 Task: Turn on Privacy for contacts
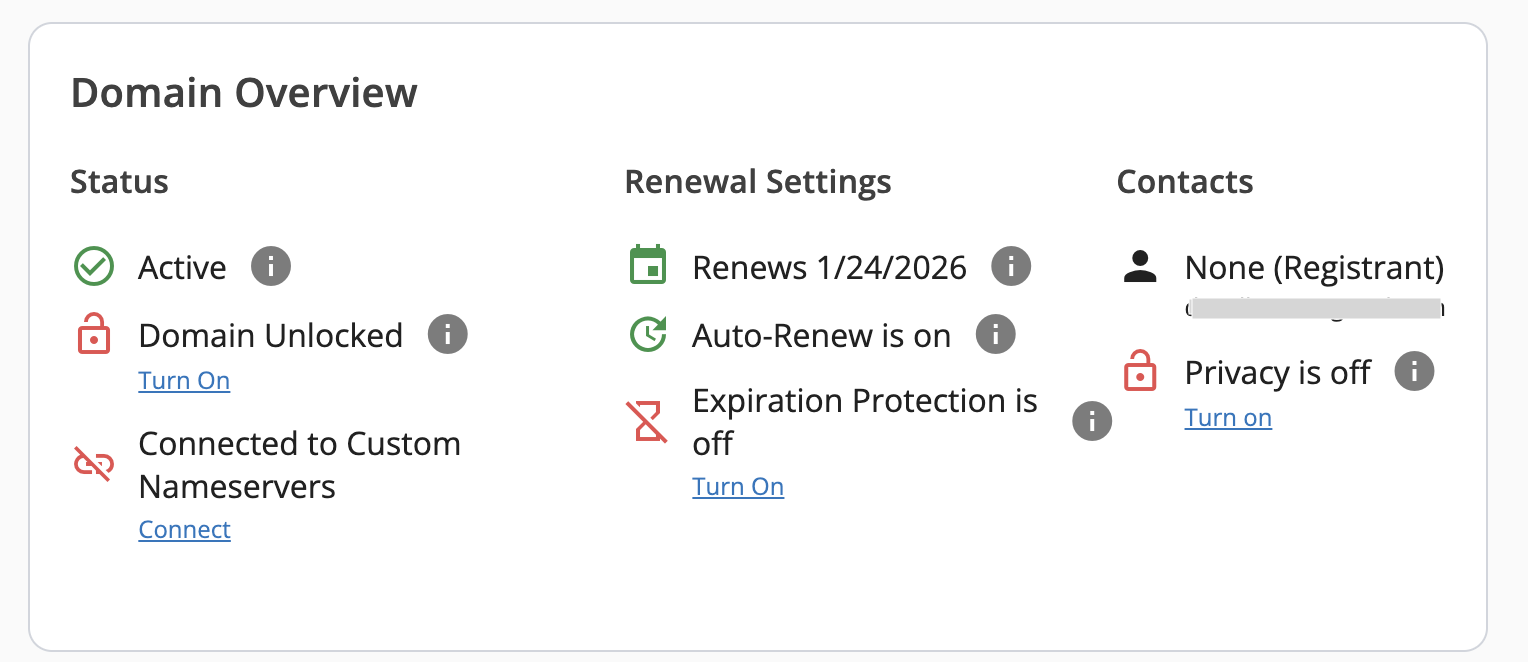point(1228,418)
